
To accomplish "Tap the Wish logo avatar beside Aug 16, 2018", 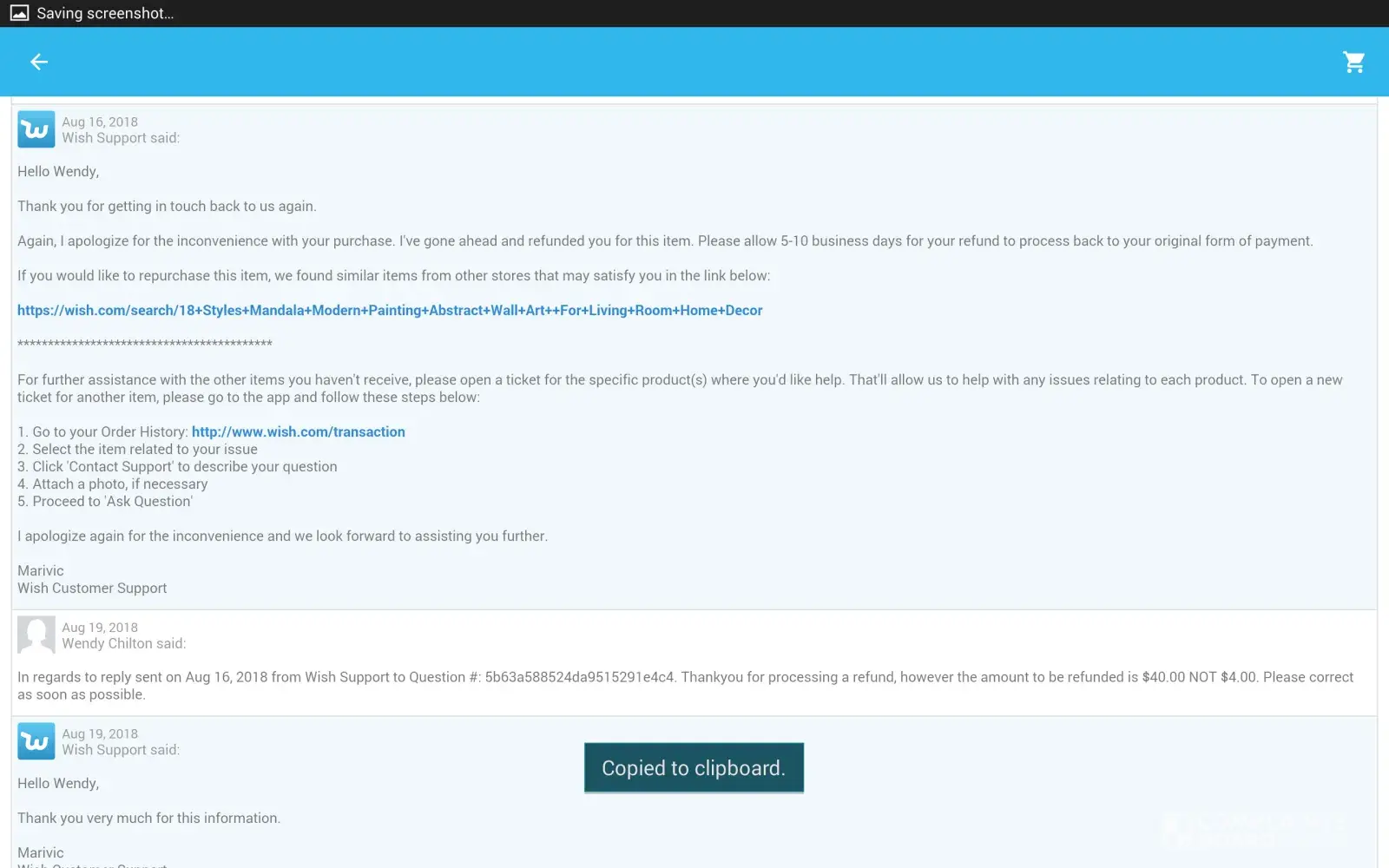I will 36,129.
